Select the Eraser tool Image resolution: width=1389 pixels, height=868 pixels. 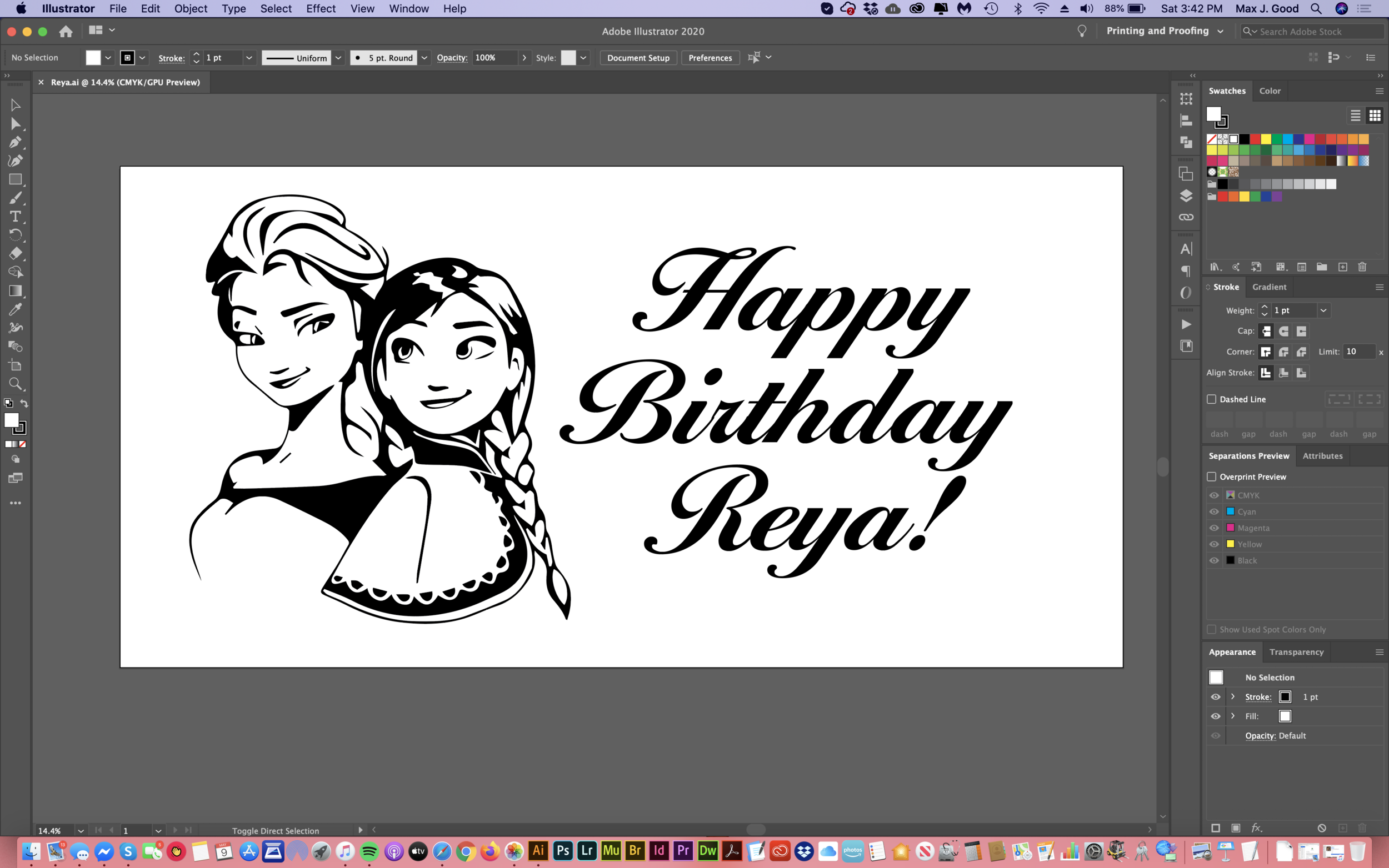16,253
